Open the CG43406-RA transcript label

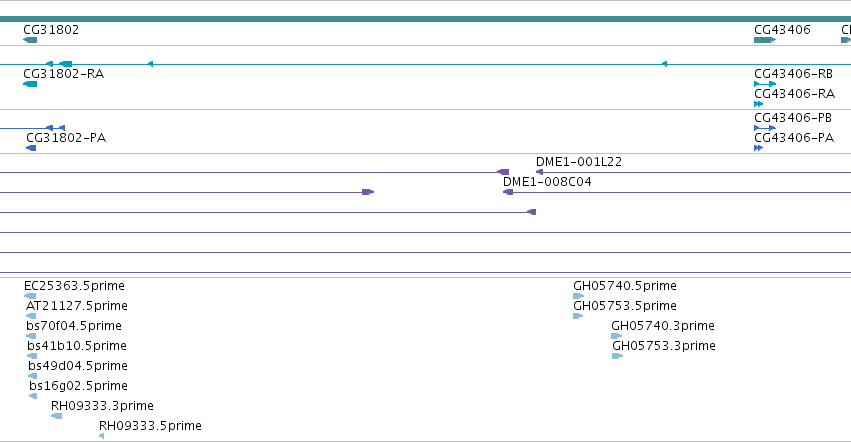795,94
